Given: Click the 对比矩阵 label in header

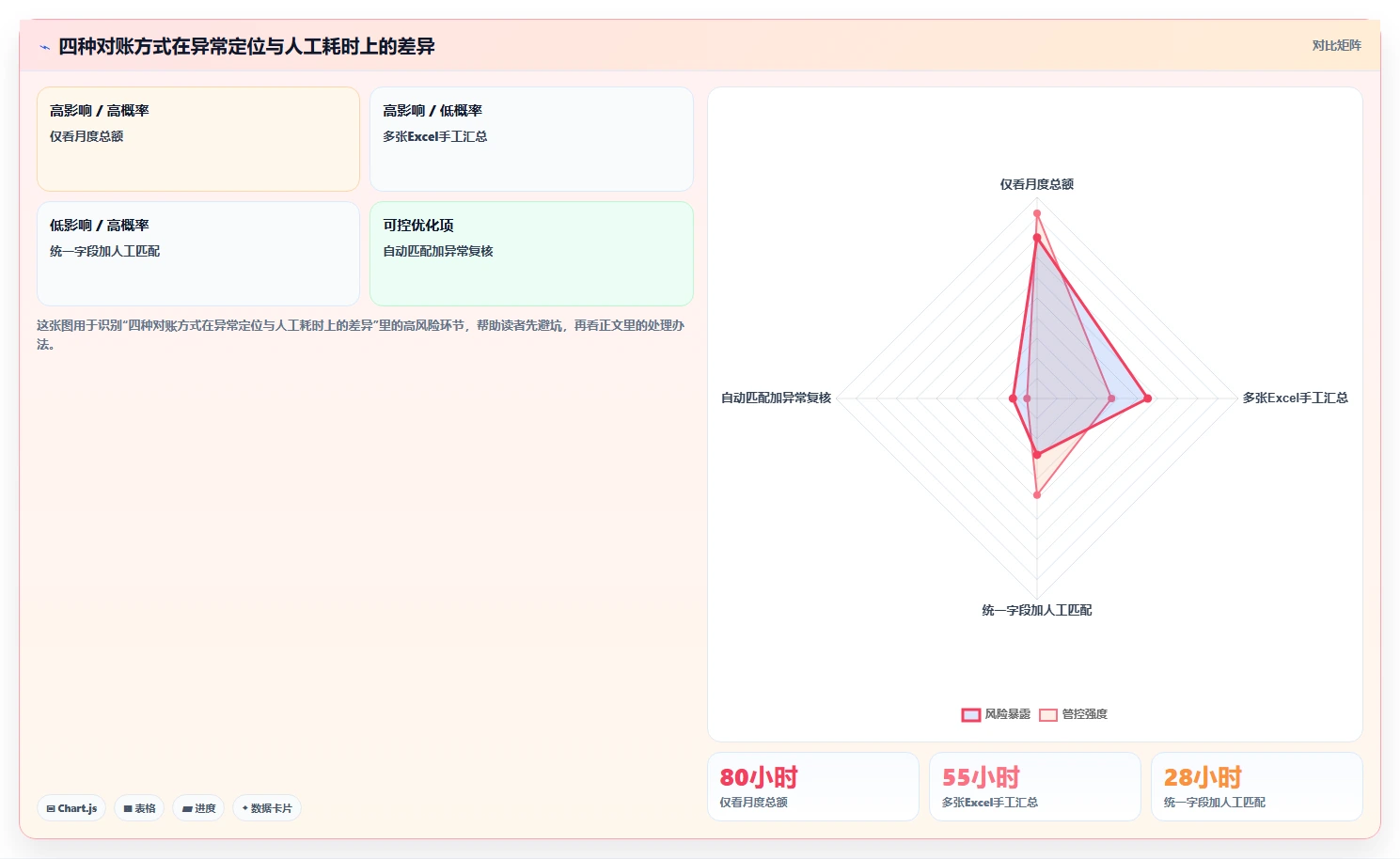Looking at the screenshot, I should tap(1336, 45).
